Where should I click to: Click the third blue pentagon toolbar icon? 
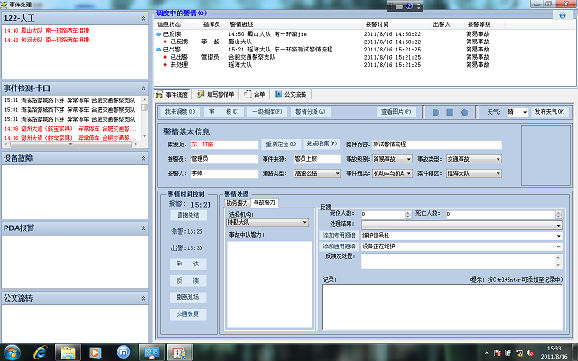464,112
